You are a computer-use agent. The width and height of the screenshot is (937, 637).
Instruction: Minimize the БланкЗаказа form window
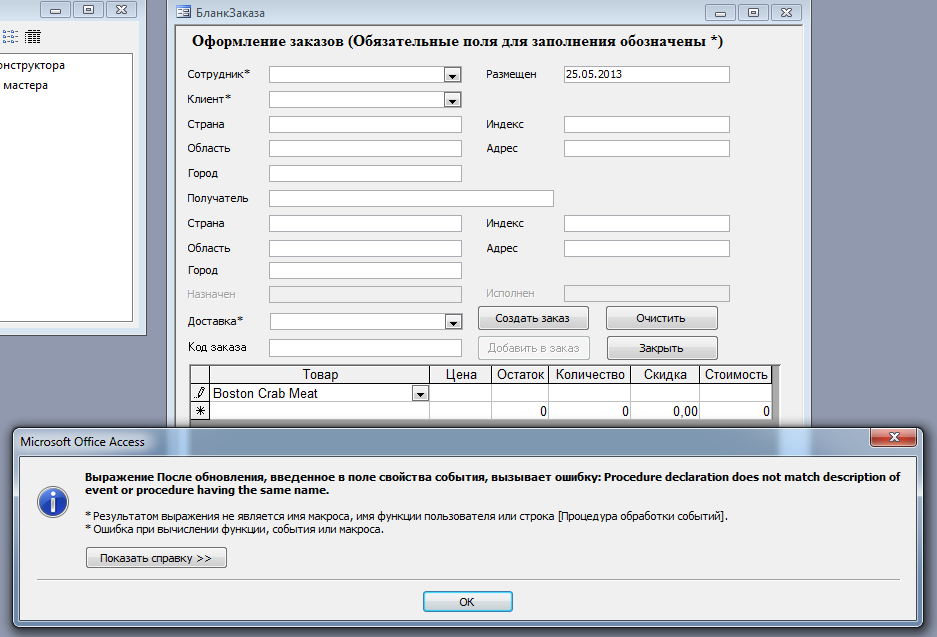coord(720,13)
